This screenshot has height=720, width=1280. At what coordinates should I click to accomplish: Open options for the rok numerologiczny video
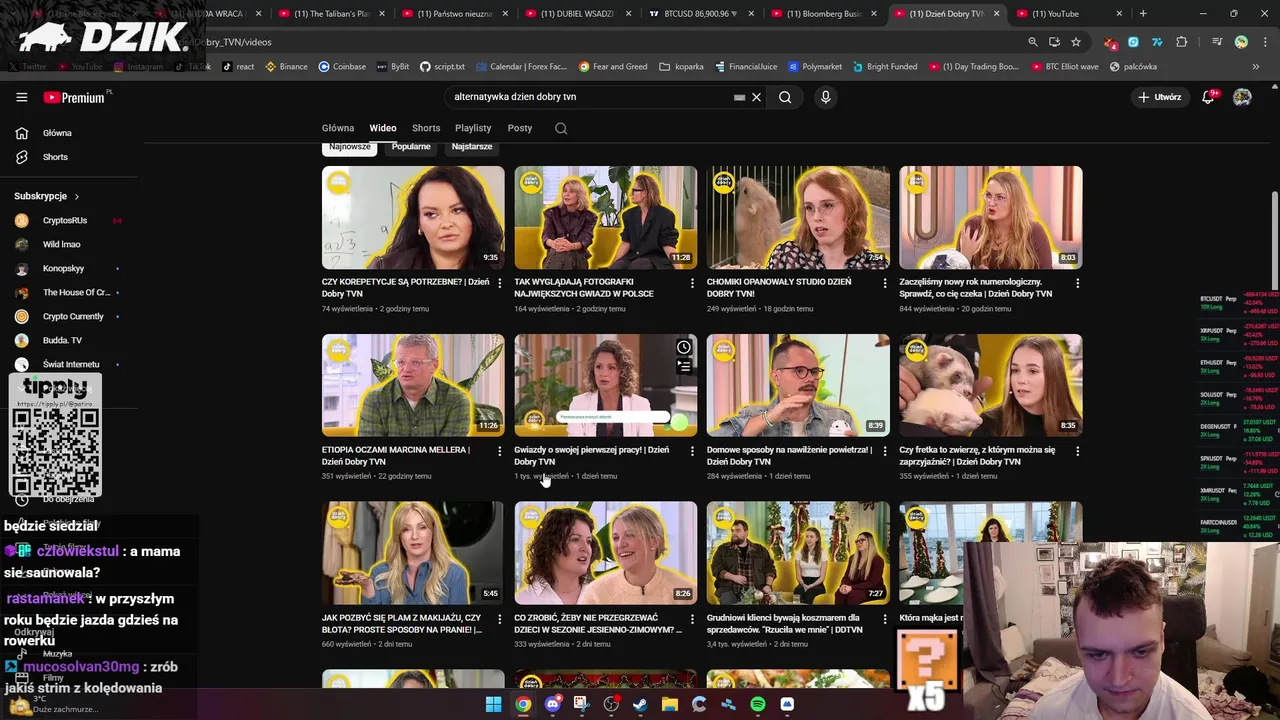click(x=1077, y=283)
